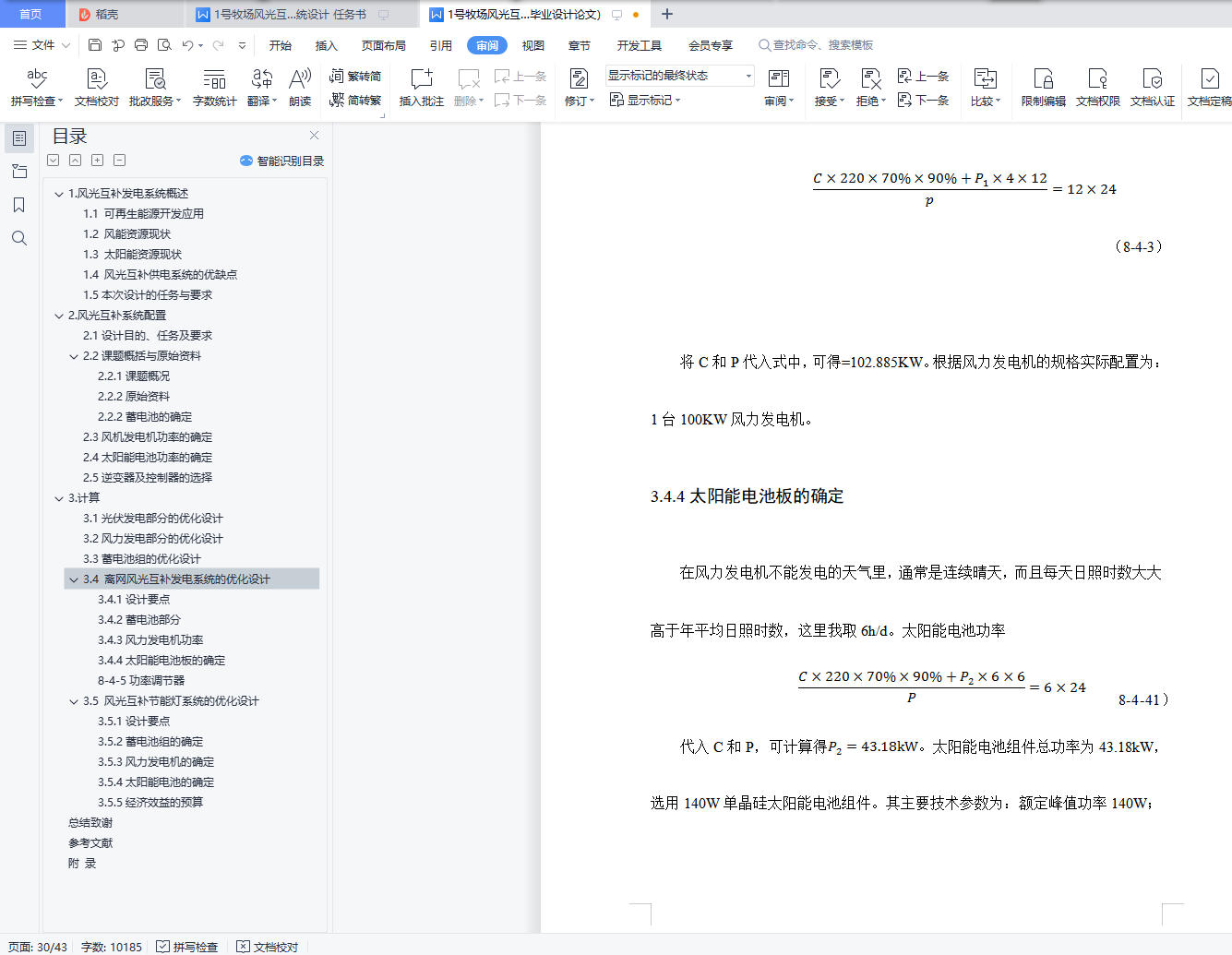Viewport: 1232px width, 955px height.
Task: Close the 目录 navigation pane
Action: click(314, 136)
